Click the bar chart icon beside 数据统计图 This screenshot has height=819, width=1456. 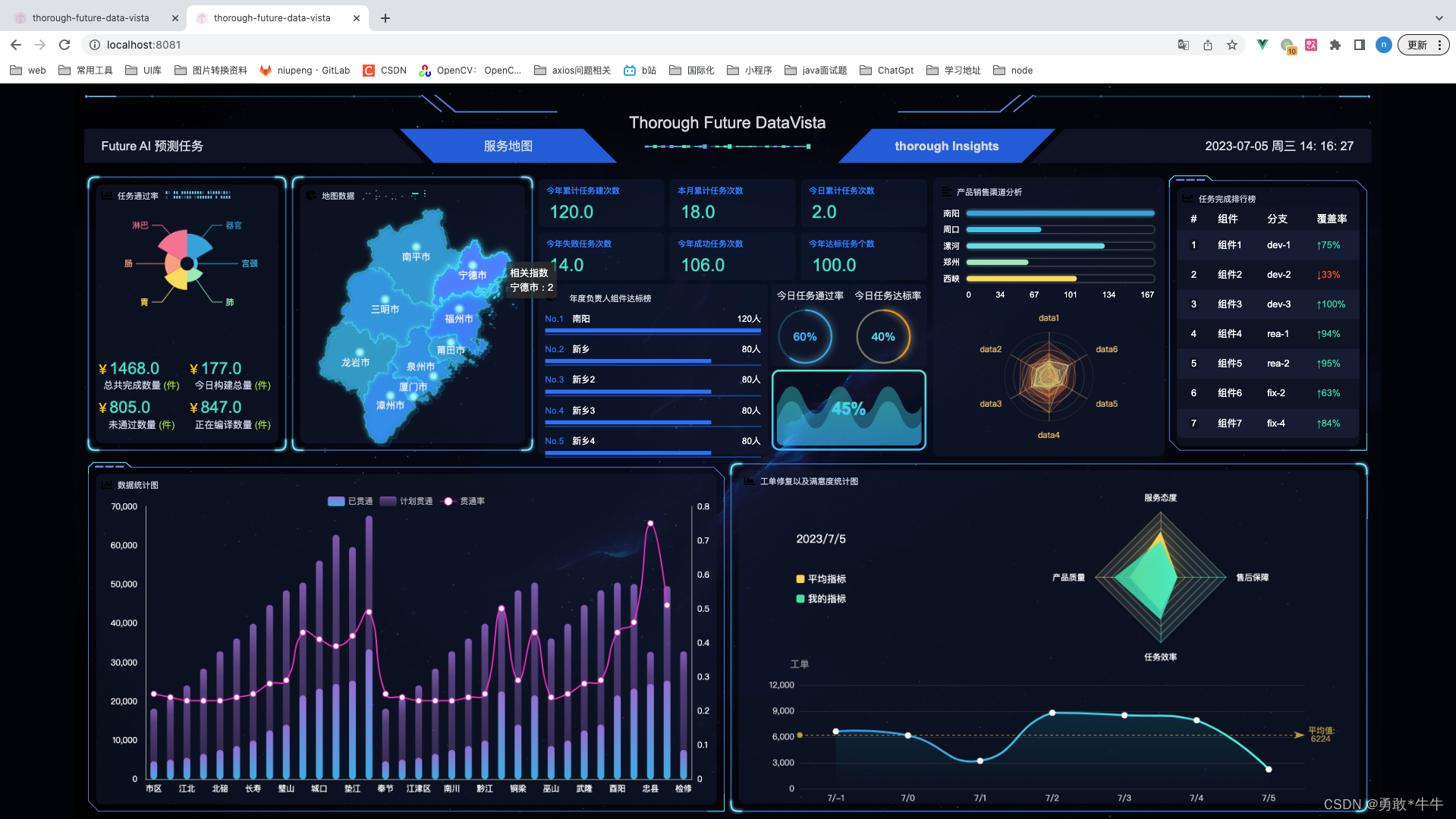(x=106, y=484)
